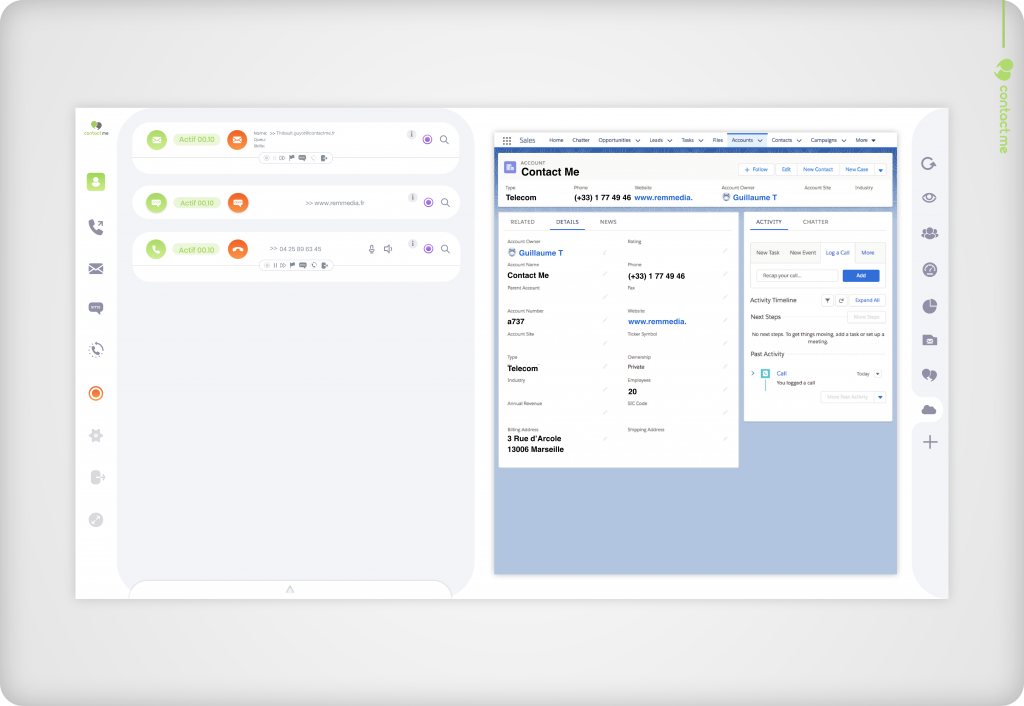Click the New Case button
The height and width of the screenshot is (706, 1024).
tap(856, 169)
